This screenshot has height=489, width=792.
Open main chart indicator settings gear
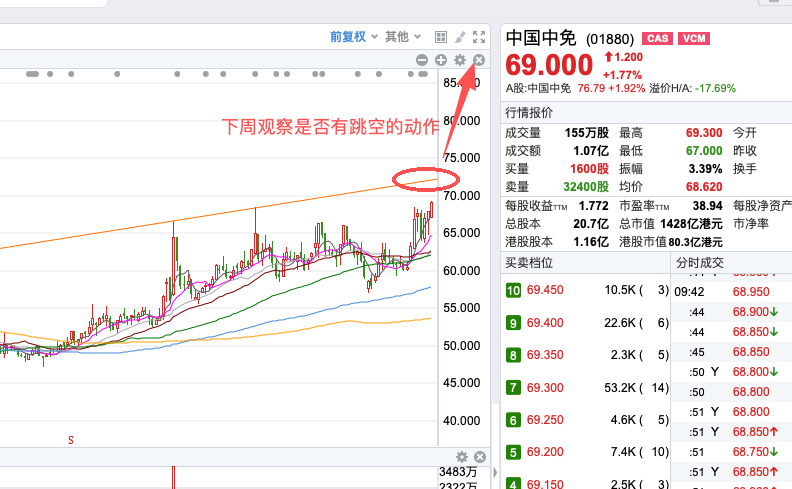click(x=460, y=60)
